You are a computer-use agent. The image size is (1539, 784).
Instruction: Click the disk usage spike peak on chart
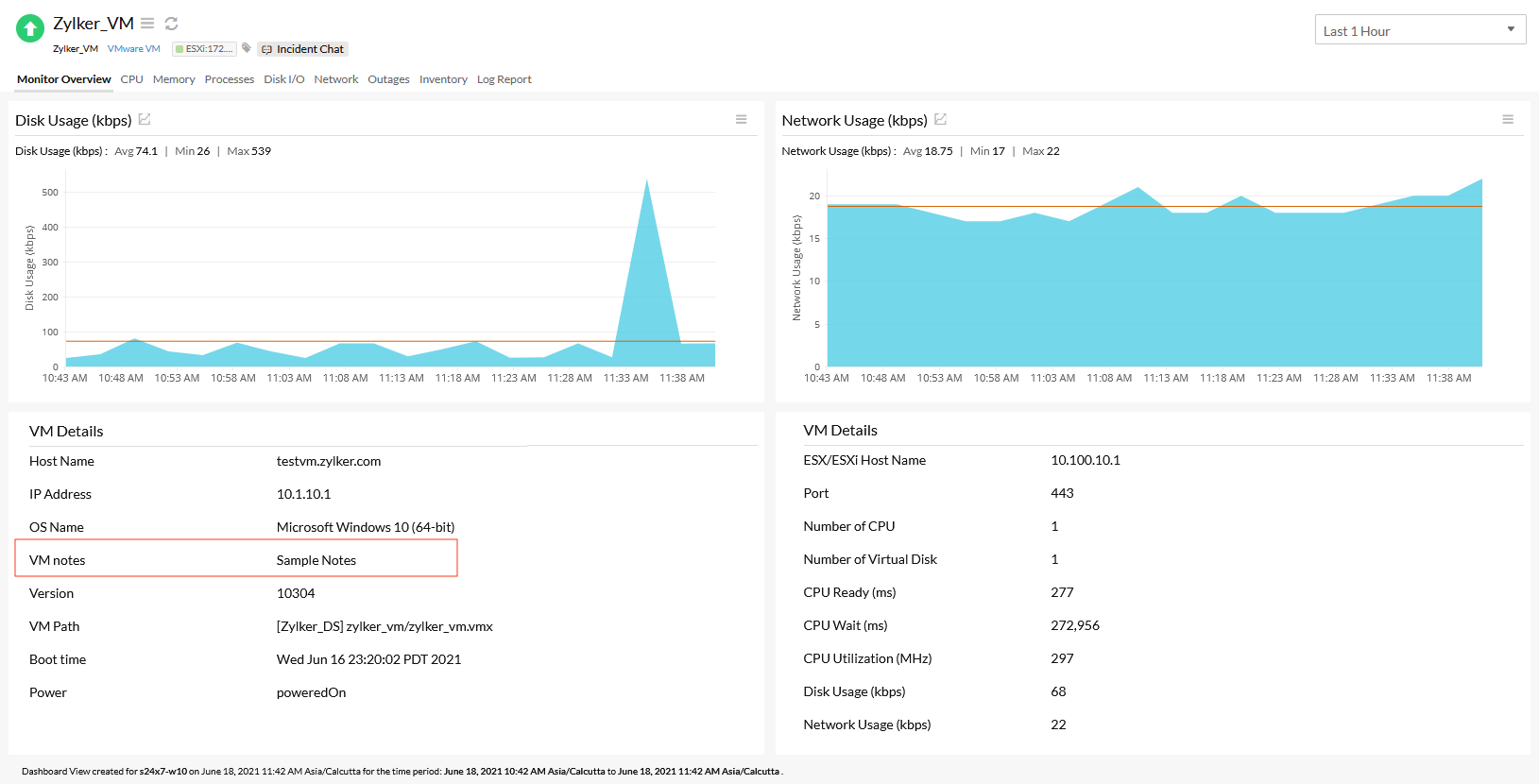pos(646,180)
